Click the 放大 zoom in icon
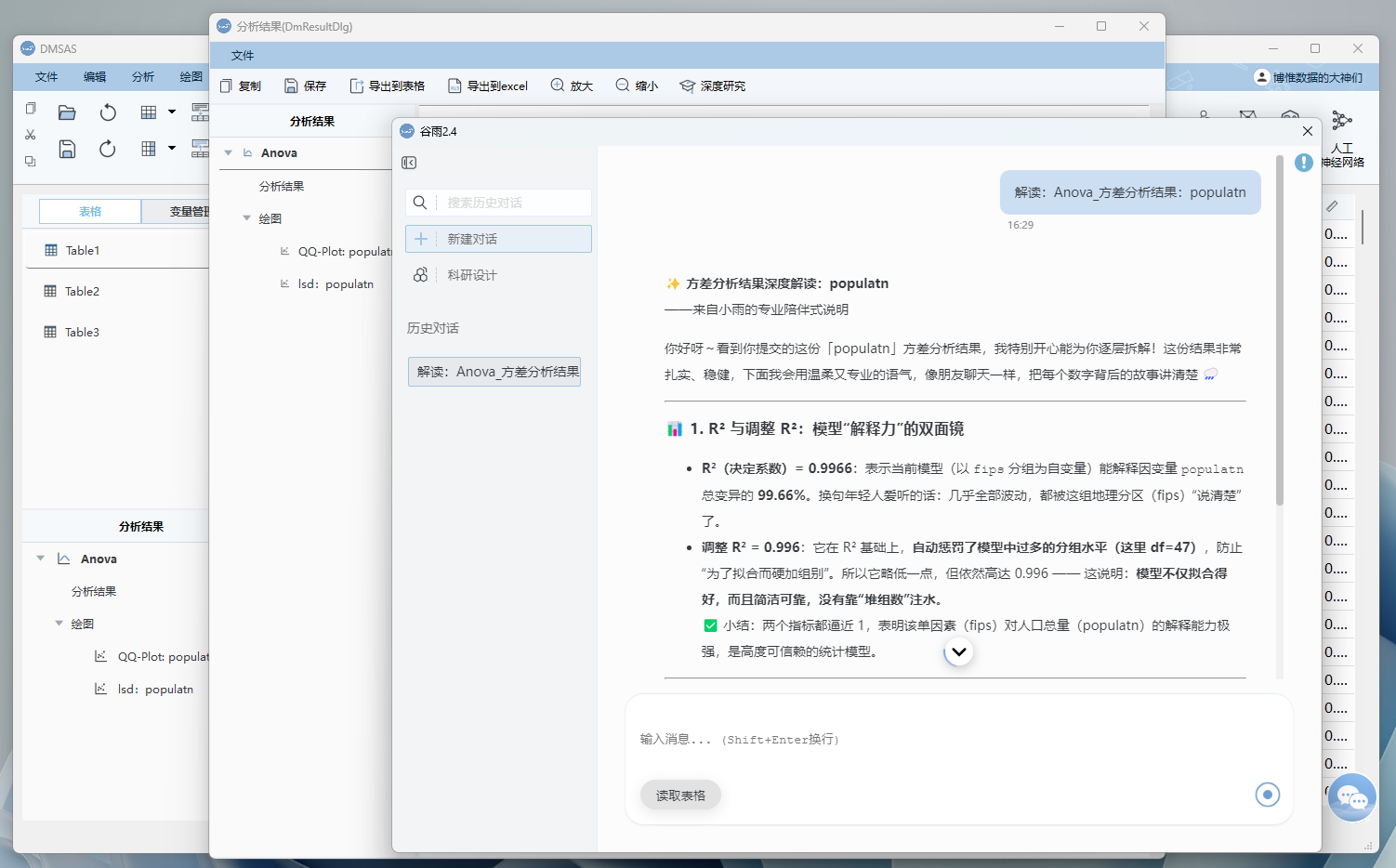The image size is (1396, 868). tap(558, 85)
